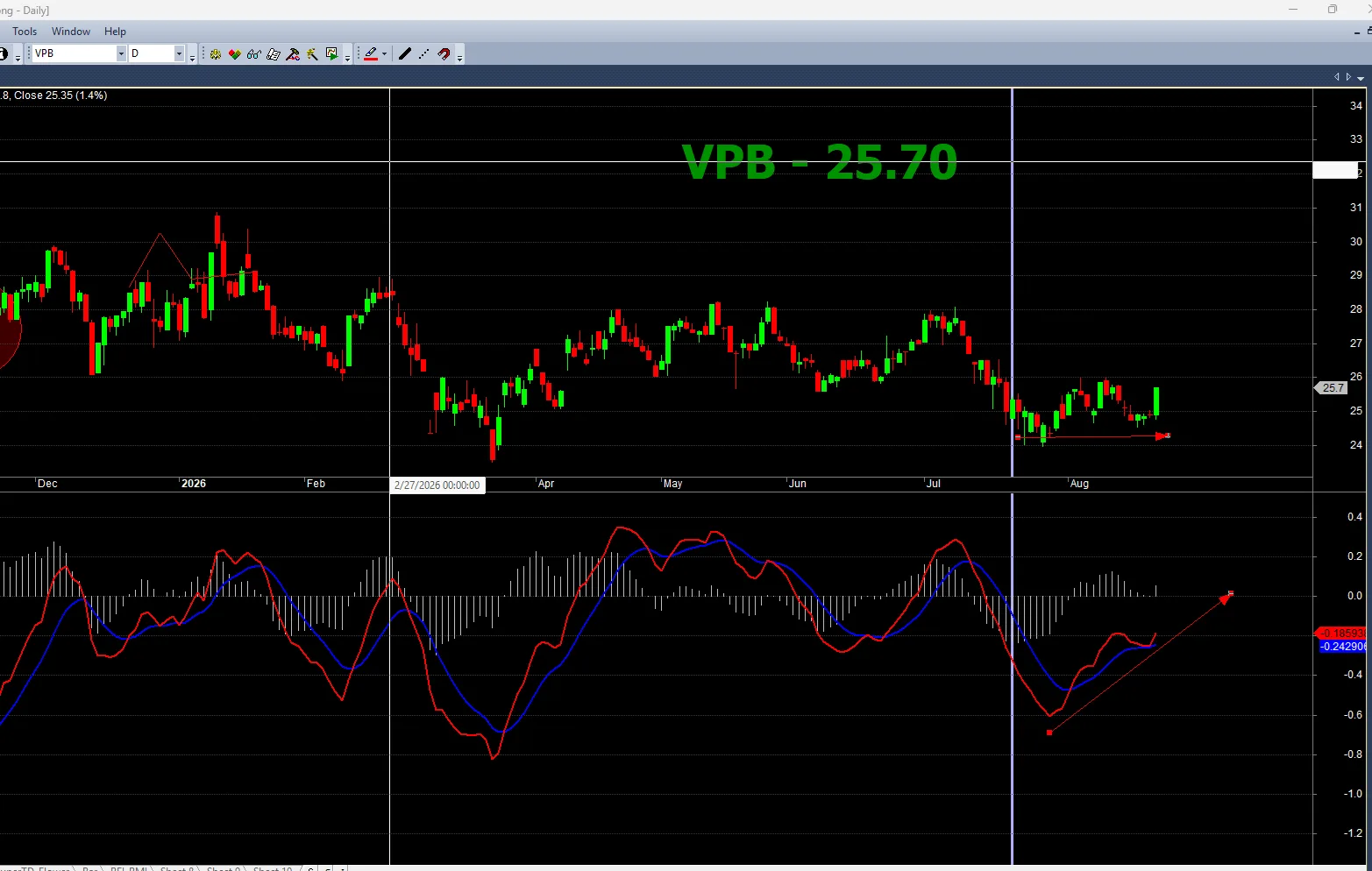Open overflow options after the interval selector

pos(192,55)
